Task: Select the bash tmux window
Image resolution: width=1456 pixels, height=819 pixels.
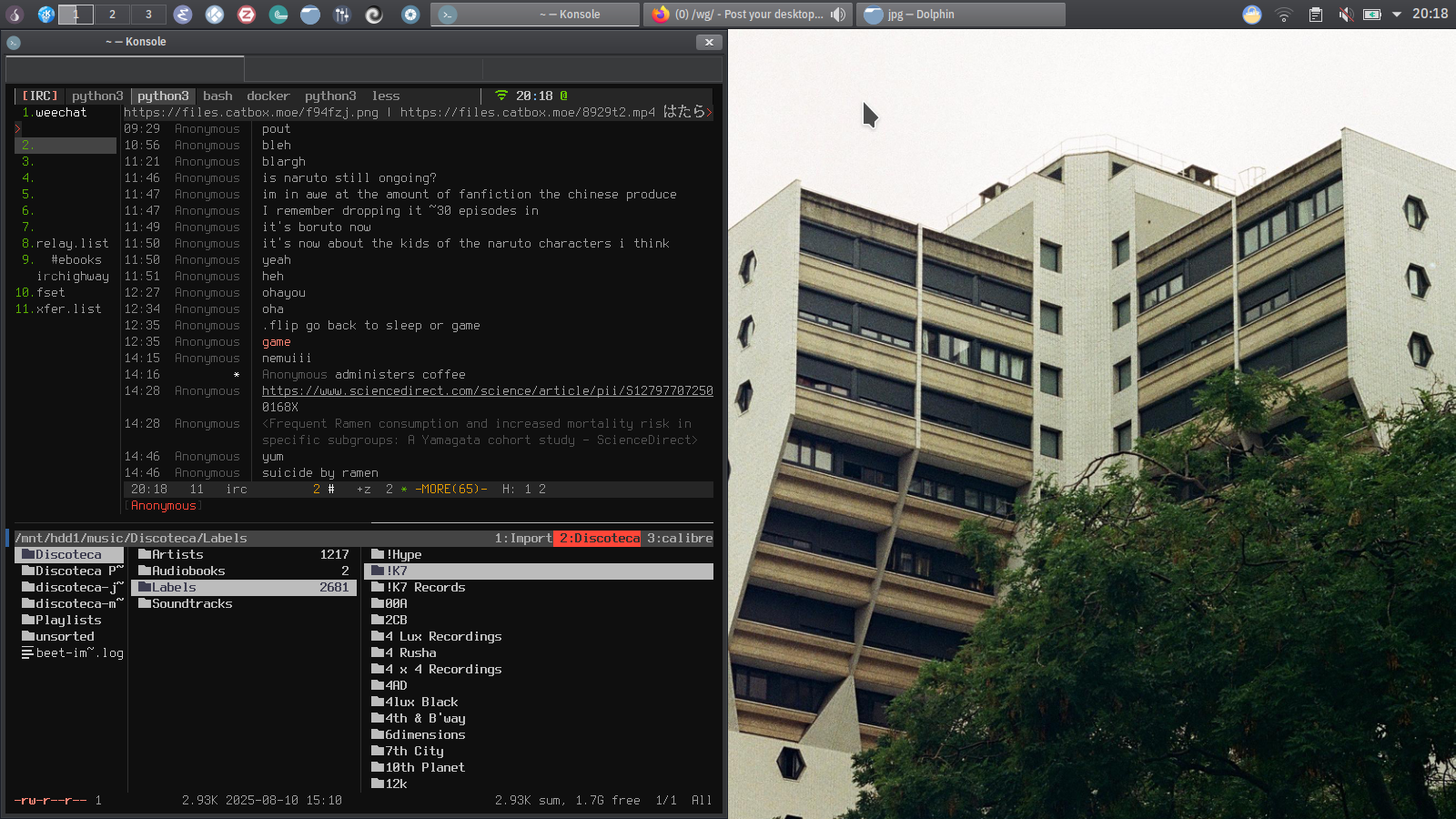Action: click(217, 96)
